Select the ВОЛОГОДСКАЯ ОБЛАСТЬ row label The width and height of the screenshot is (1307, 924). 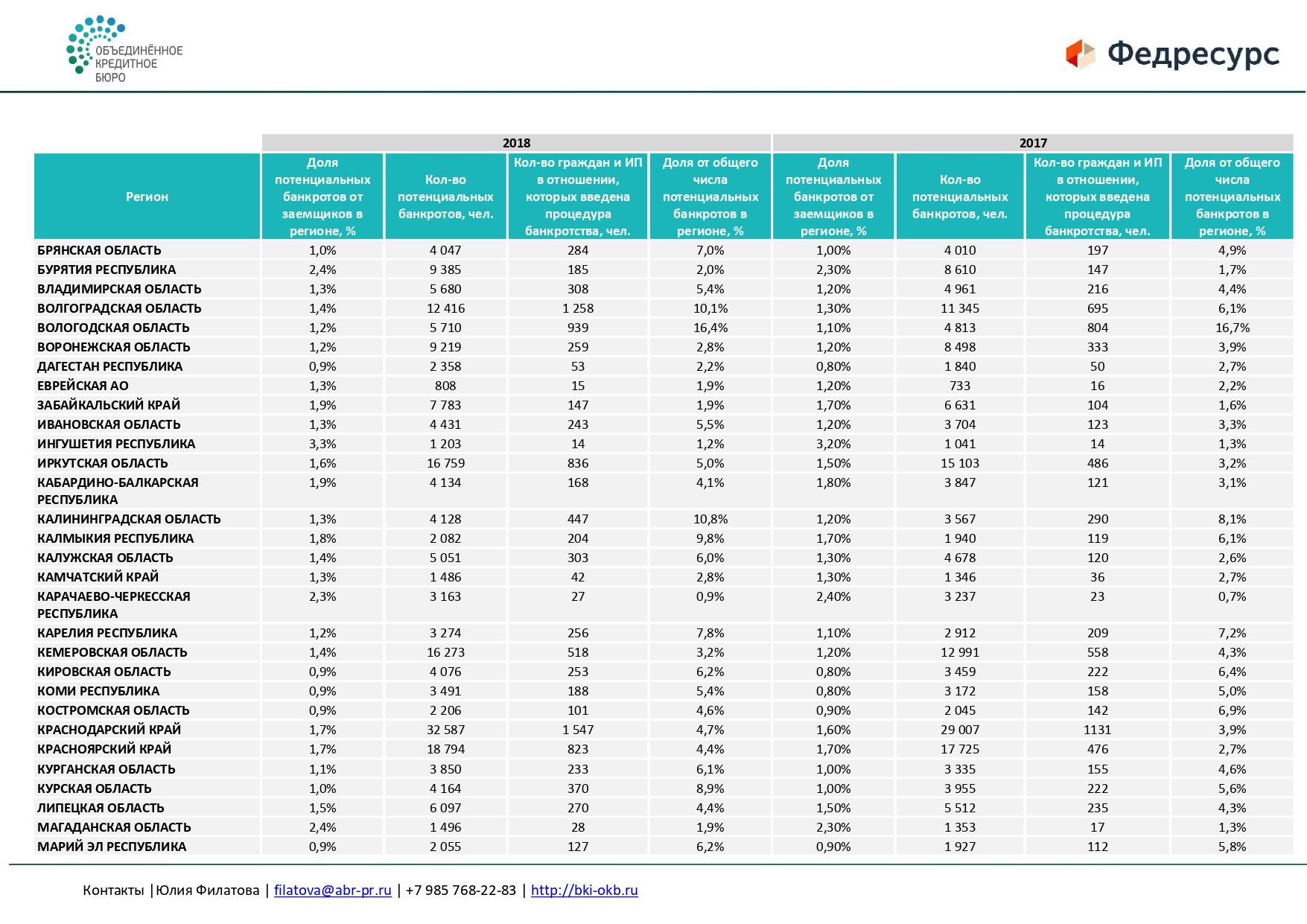click(x=113, y=328)
